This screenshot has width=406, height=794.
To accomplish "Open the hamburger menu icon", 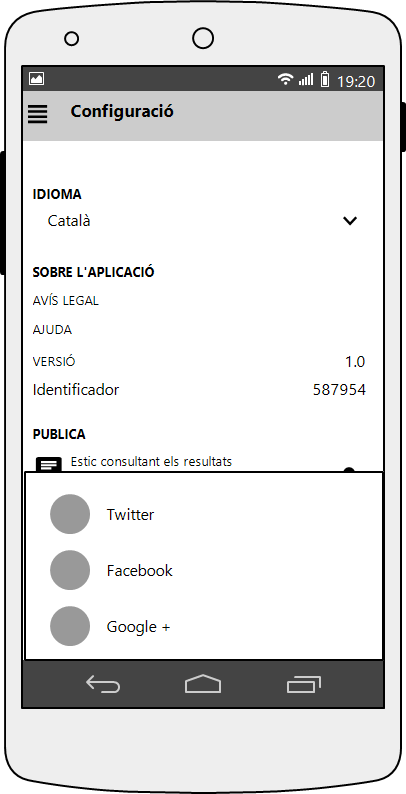I will (37, 113).
